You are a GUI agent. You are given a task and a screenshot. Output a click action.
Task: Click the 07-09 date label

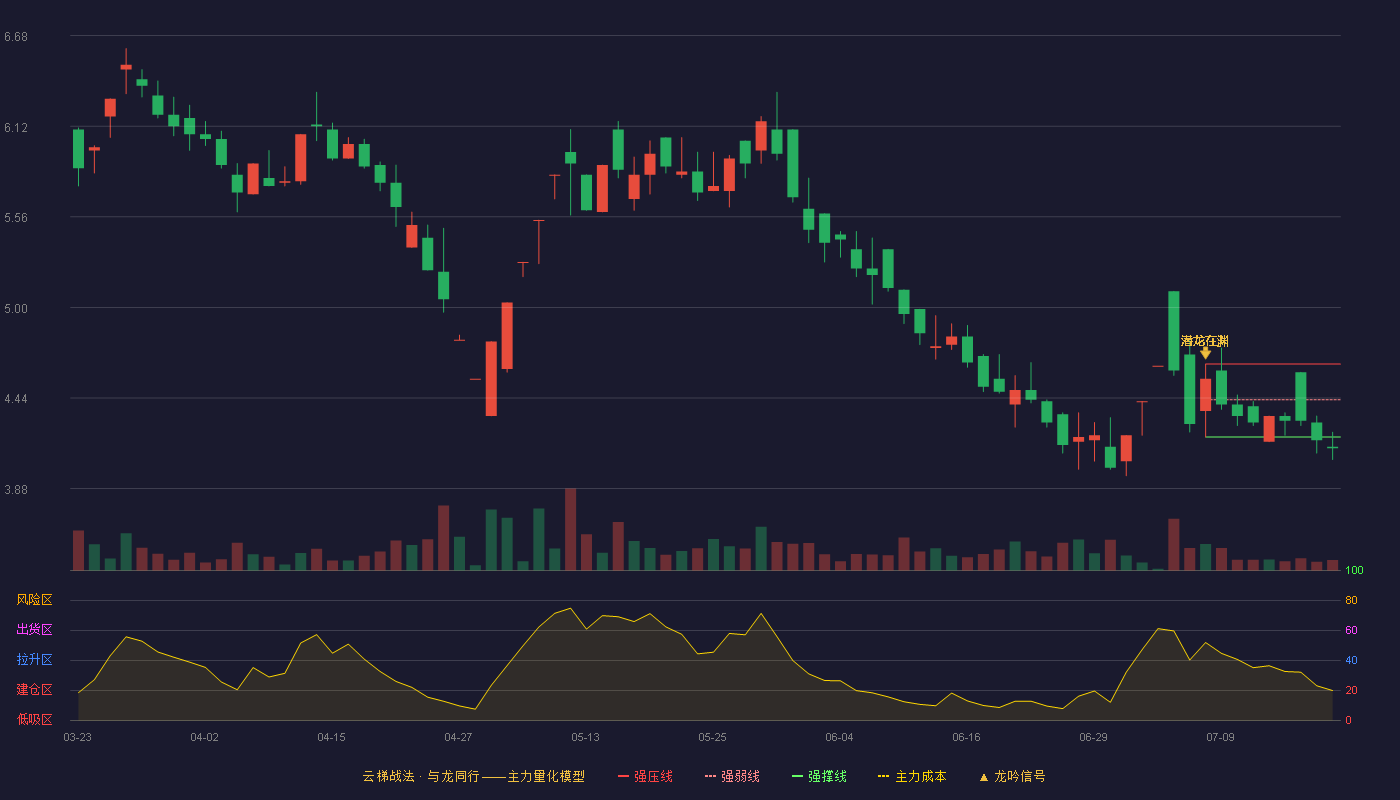click(x=1220, y=737)
